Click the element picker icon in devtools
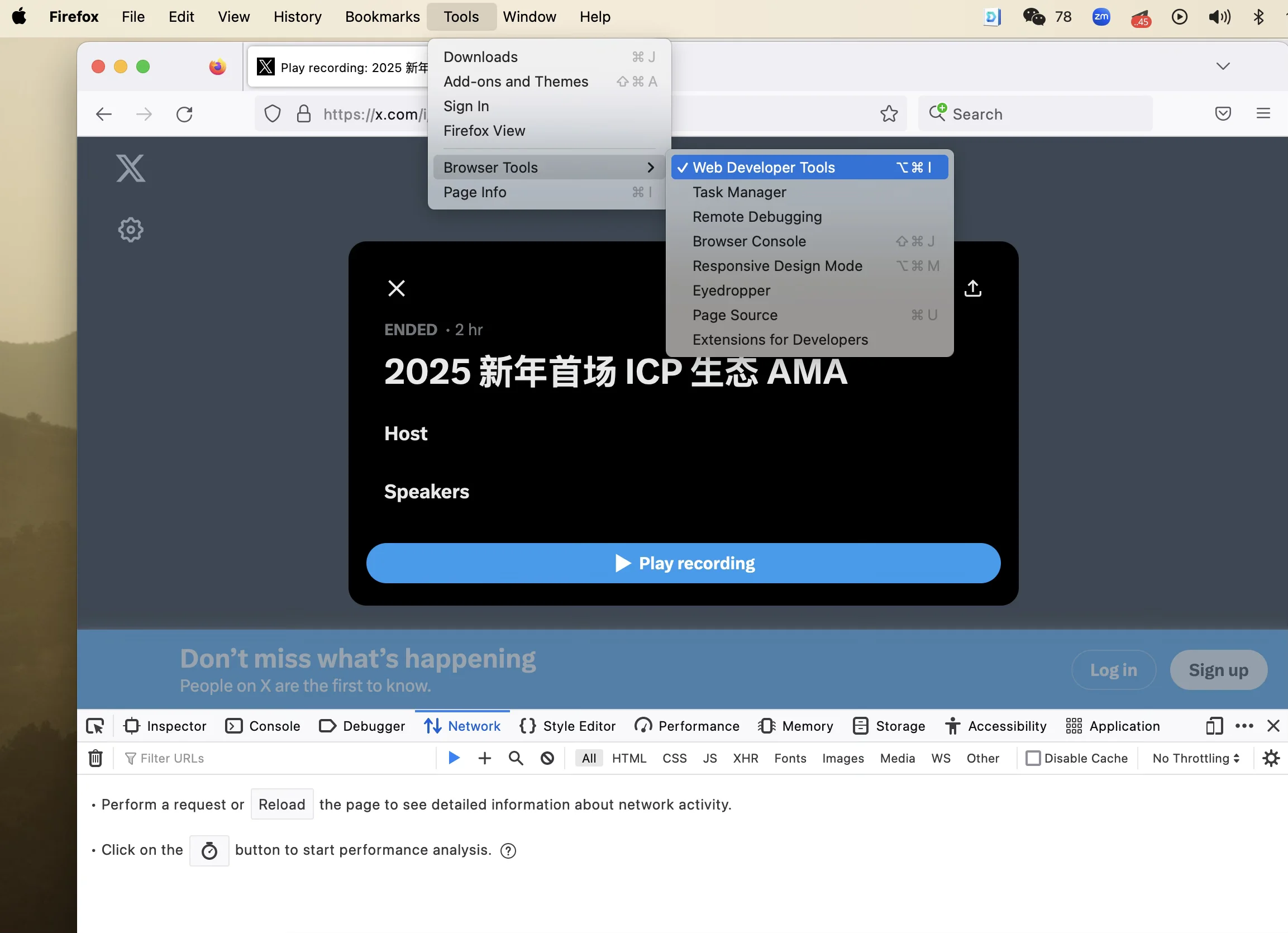The height and width of the screenshot is (933, 1288). 95,726
